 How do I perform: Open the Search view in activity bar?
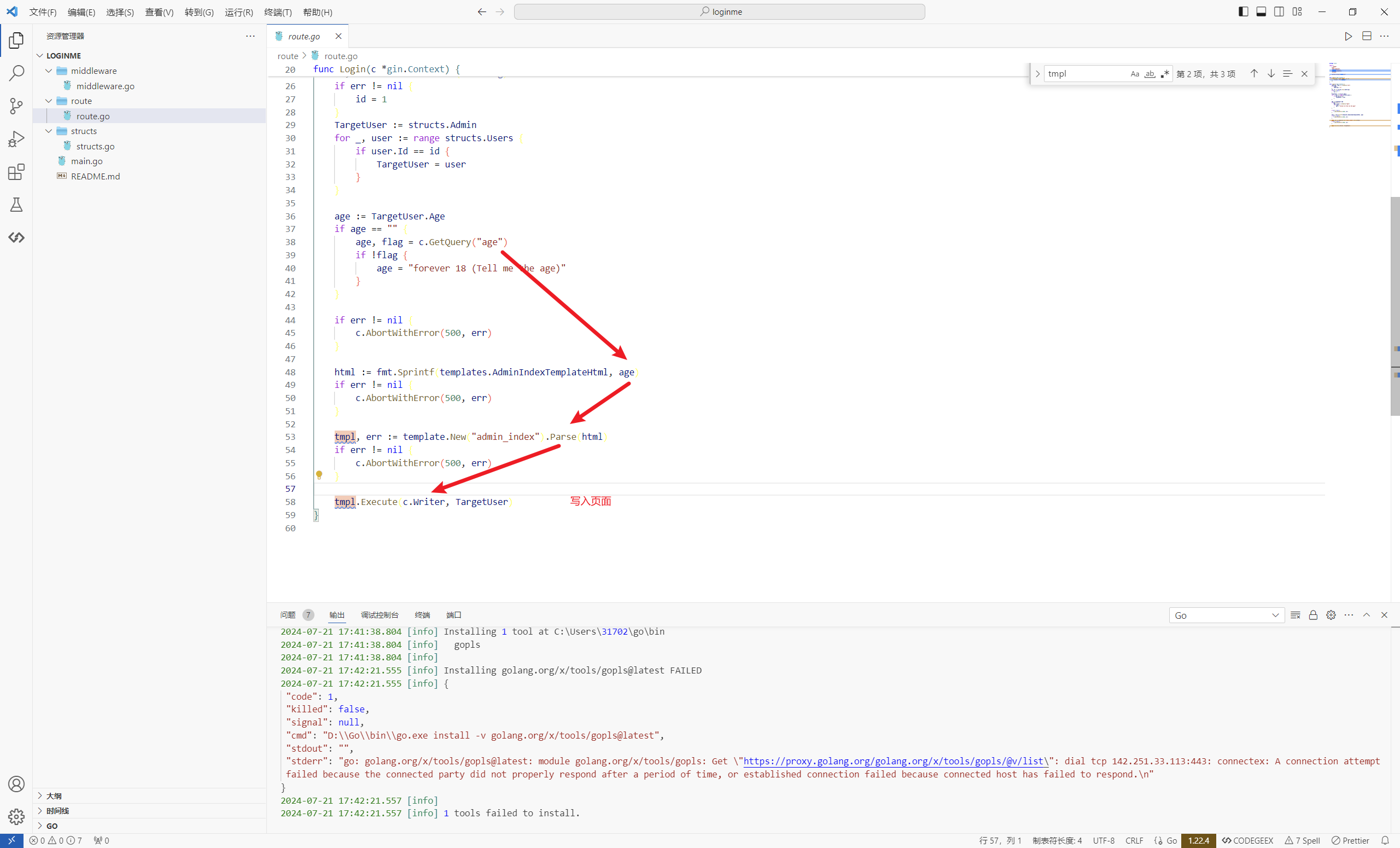[x=16, y=73]
